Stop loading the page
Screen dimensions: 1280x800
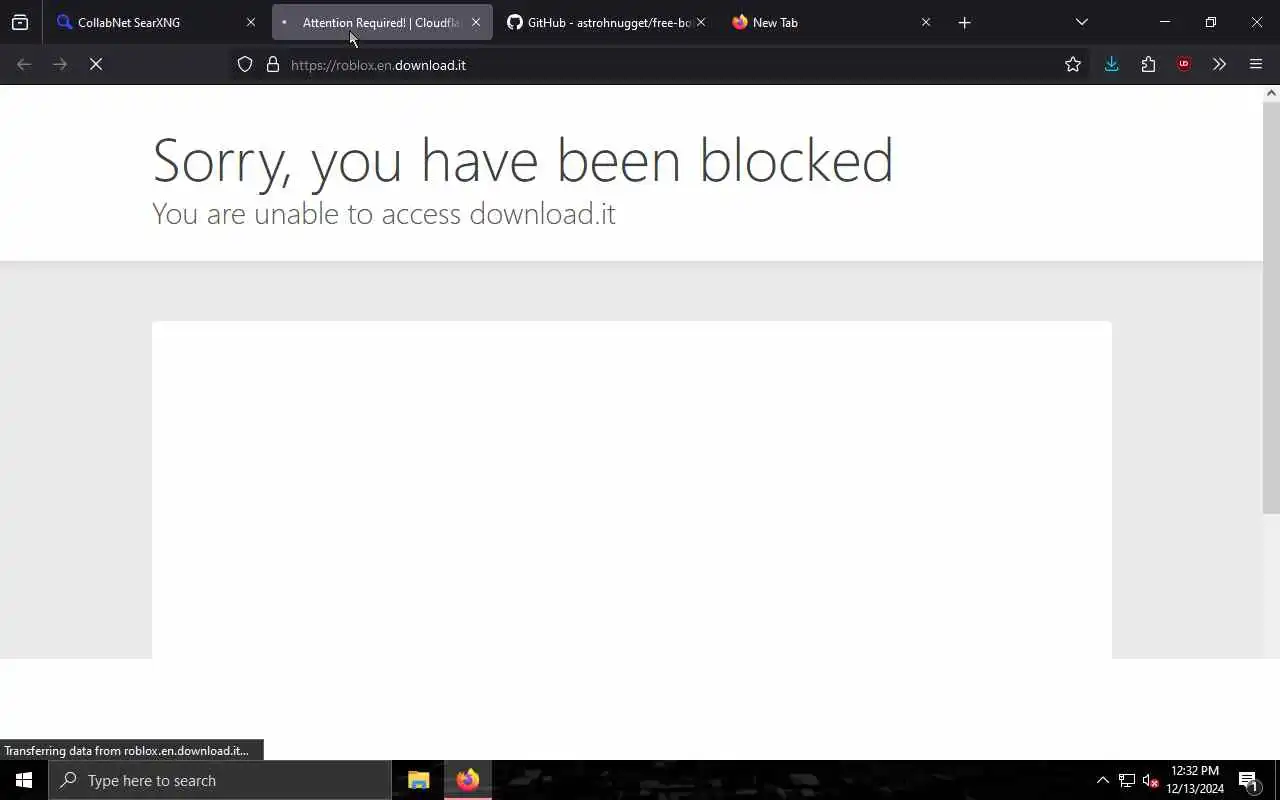pyautogui.click(x=96, y=64)
